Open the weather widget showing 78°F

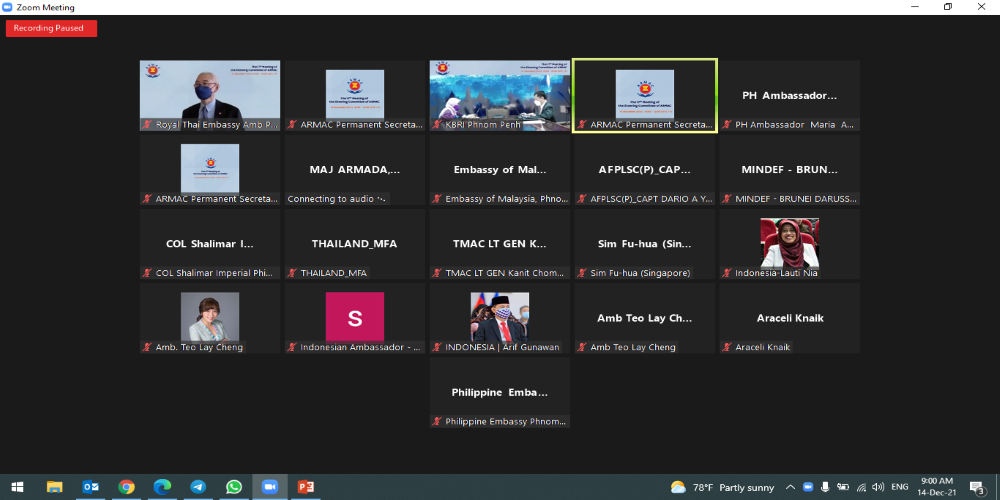[x=723, y=487]
